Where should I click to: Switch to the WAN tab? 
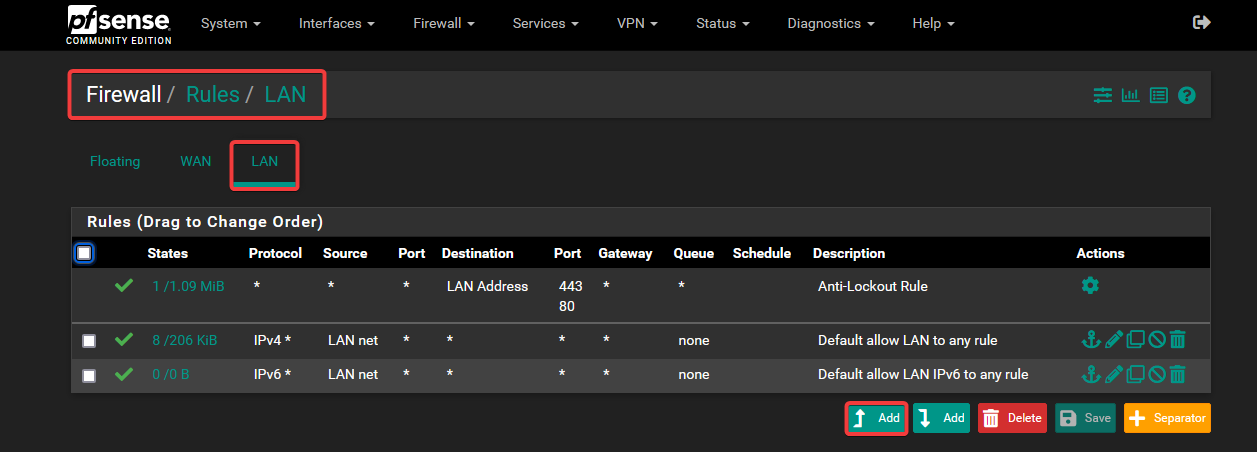[196, 161]
